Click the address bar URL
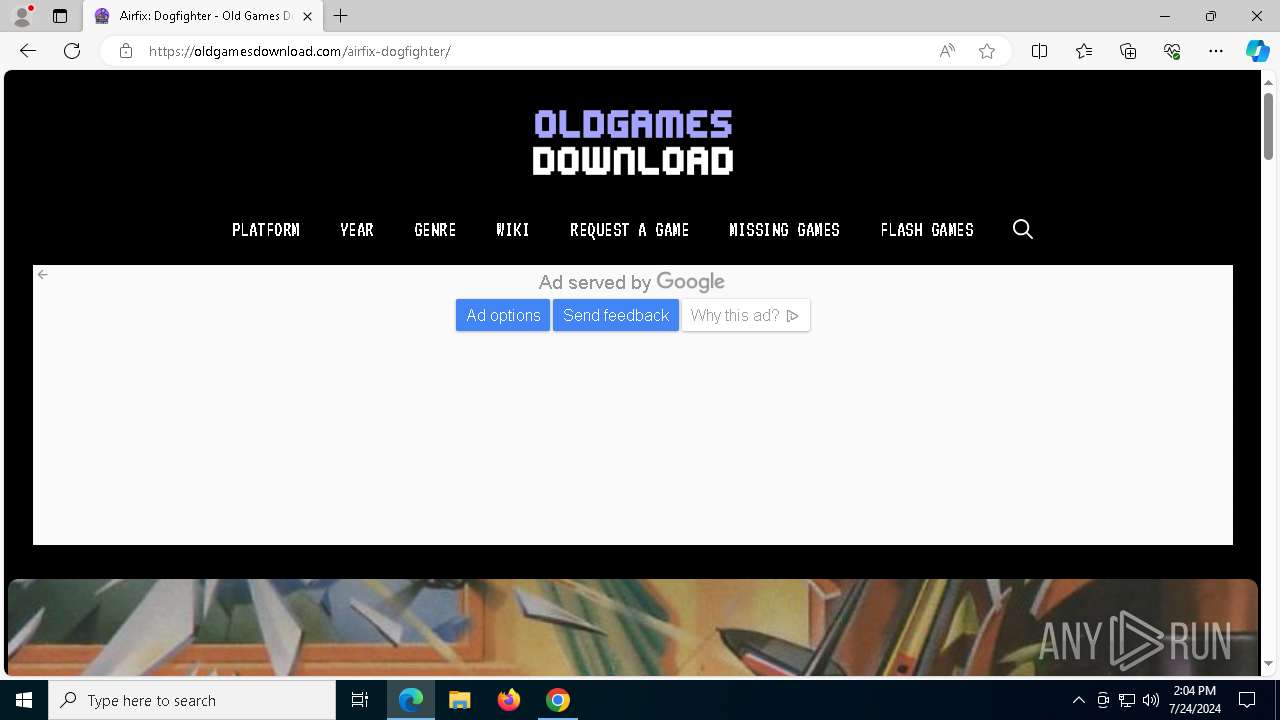 pos(300,51)
